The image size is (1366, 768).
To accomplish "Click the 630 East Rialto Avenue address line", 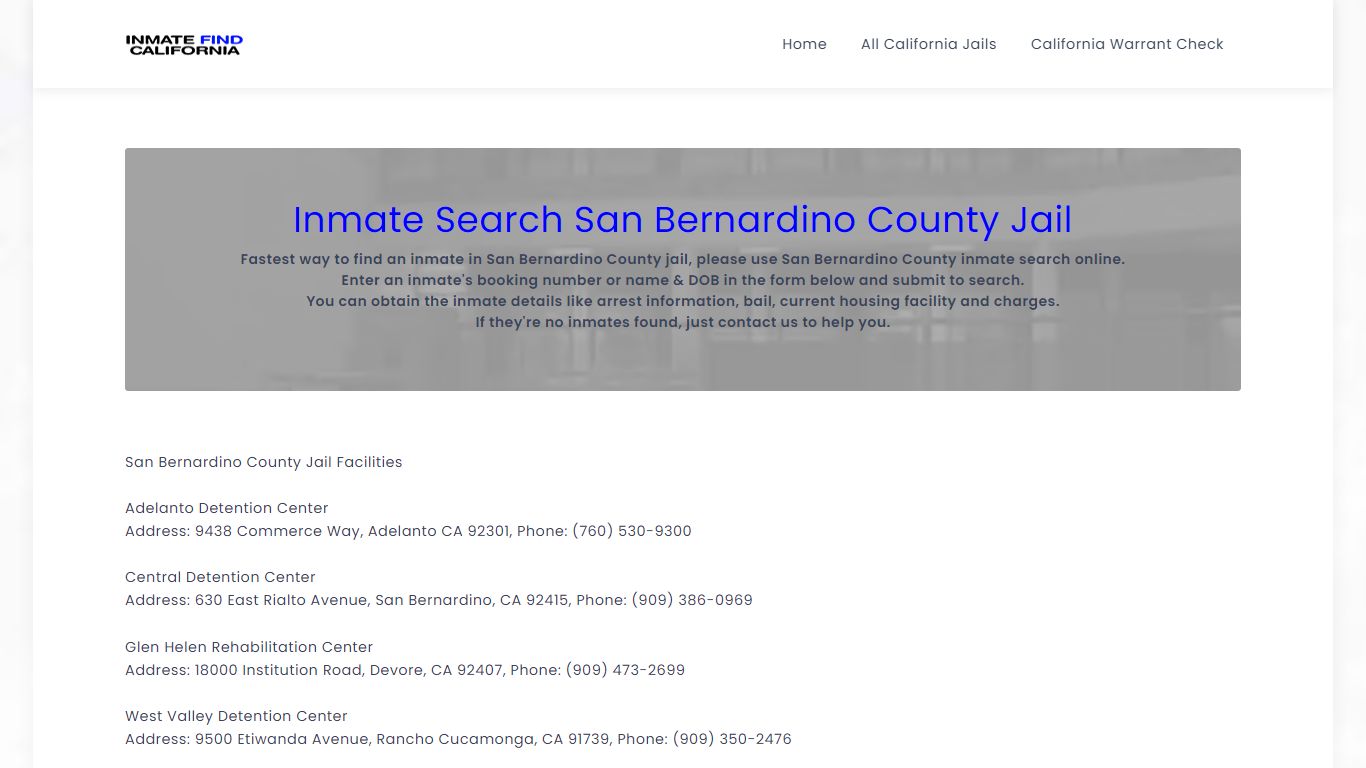I will tap(439, 600).
